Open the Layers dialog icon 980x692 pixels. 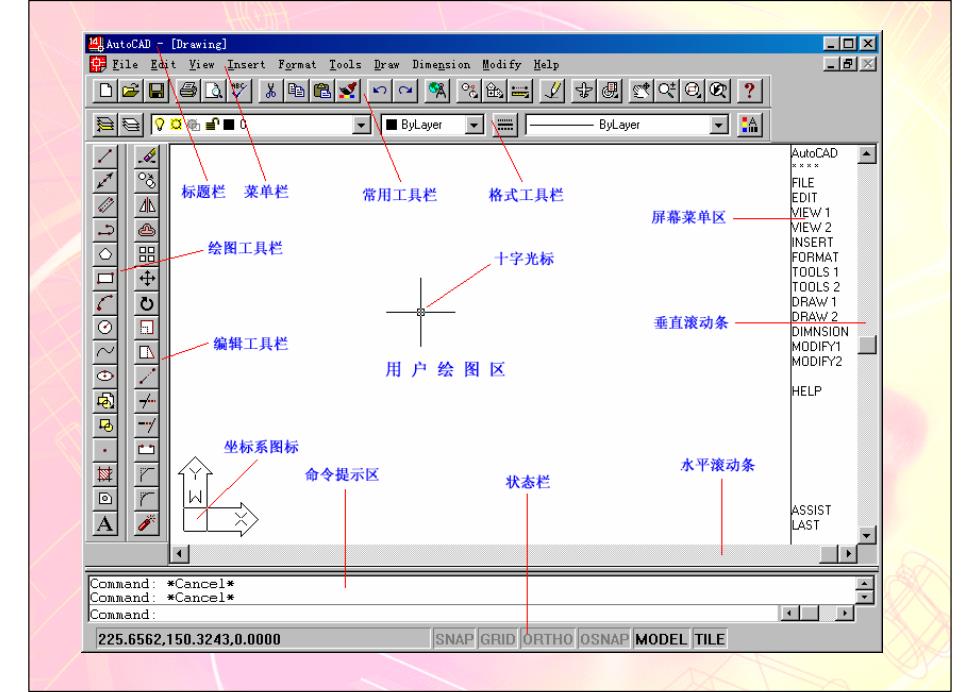click(x=105, y=124)
